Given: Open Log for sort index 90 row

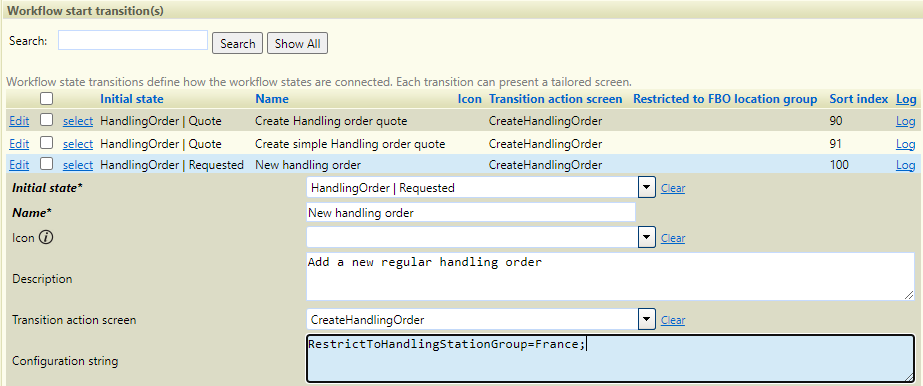Looking at the screenshot, I should point(905,121).
